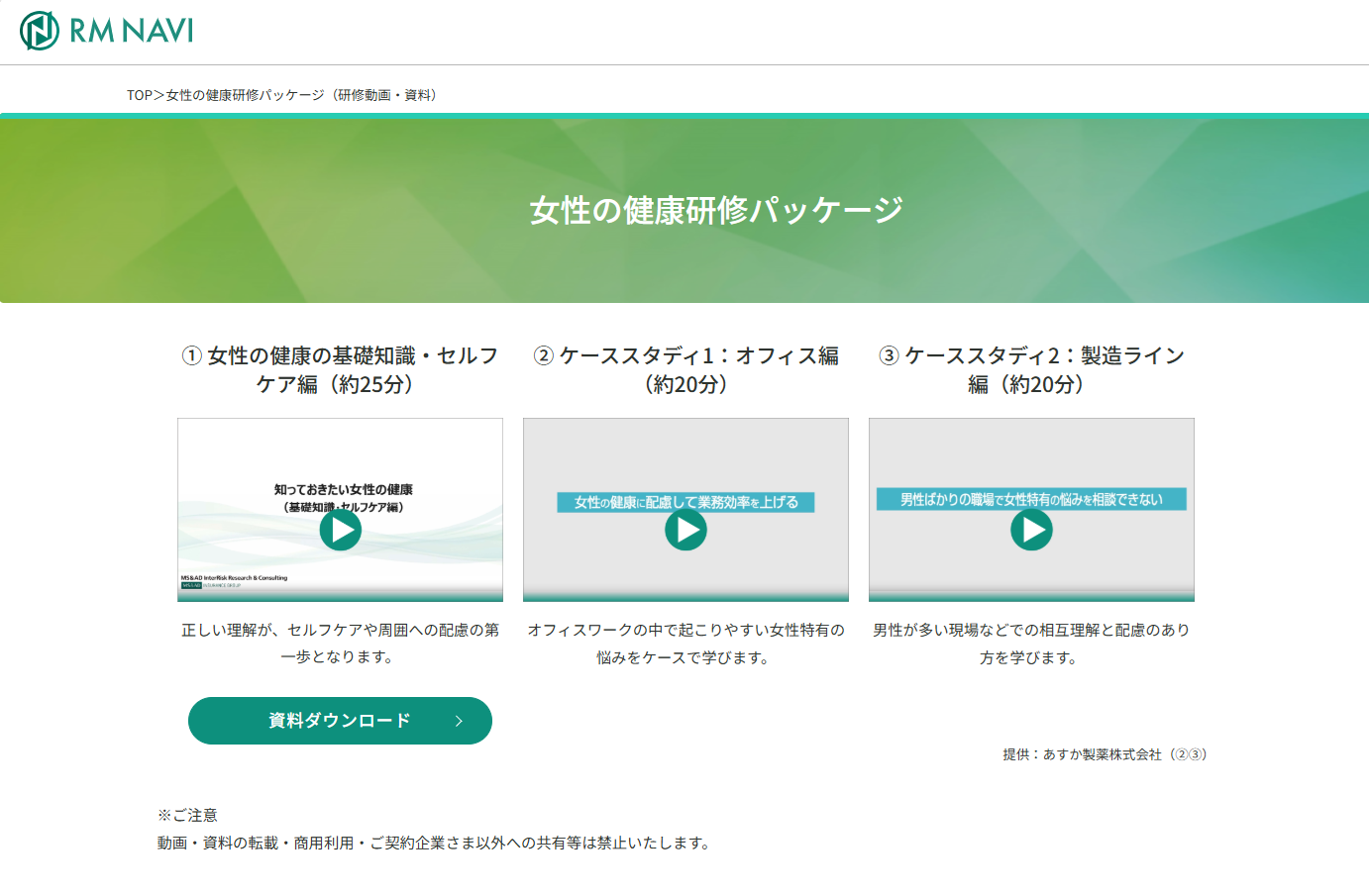This screenshot has width=1369, height=896.
Task: Click the slide title 知っておきたい女性の健康
Action: point(344,489)
